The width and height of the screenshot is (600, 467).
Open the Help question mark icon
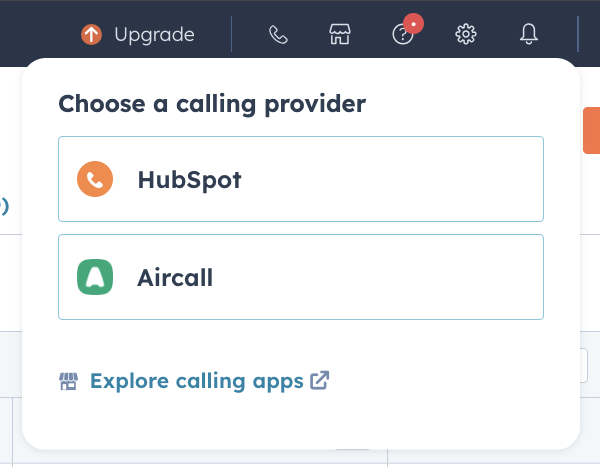pyautogui.click(x=403, y=35)
